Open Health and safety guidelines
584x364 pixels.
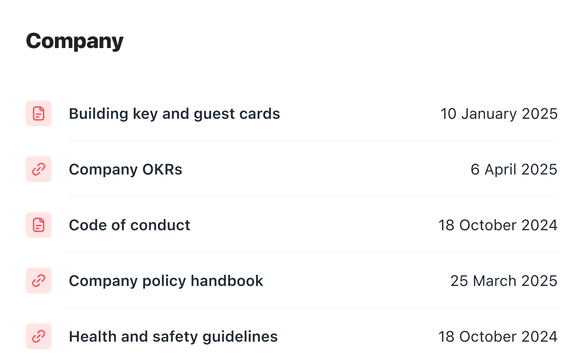click(173, 337)
